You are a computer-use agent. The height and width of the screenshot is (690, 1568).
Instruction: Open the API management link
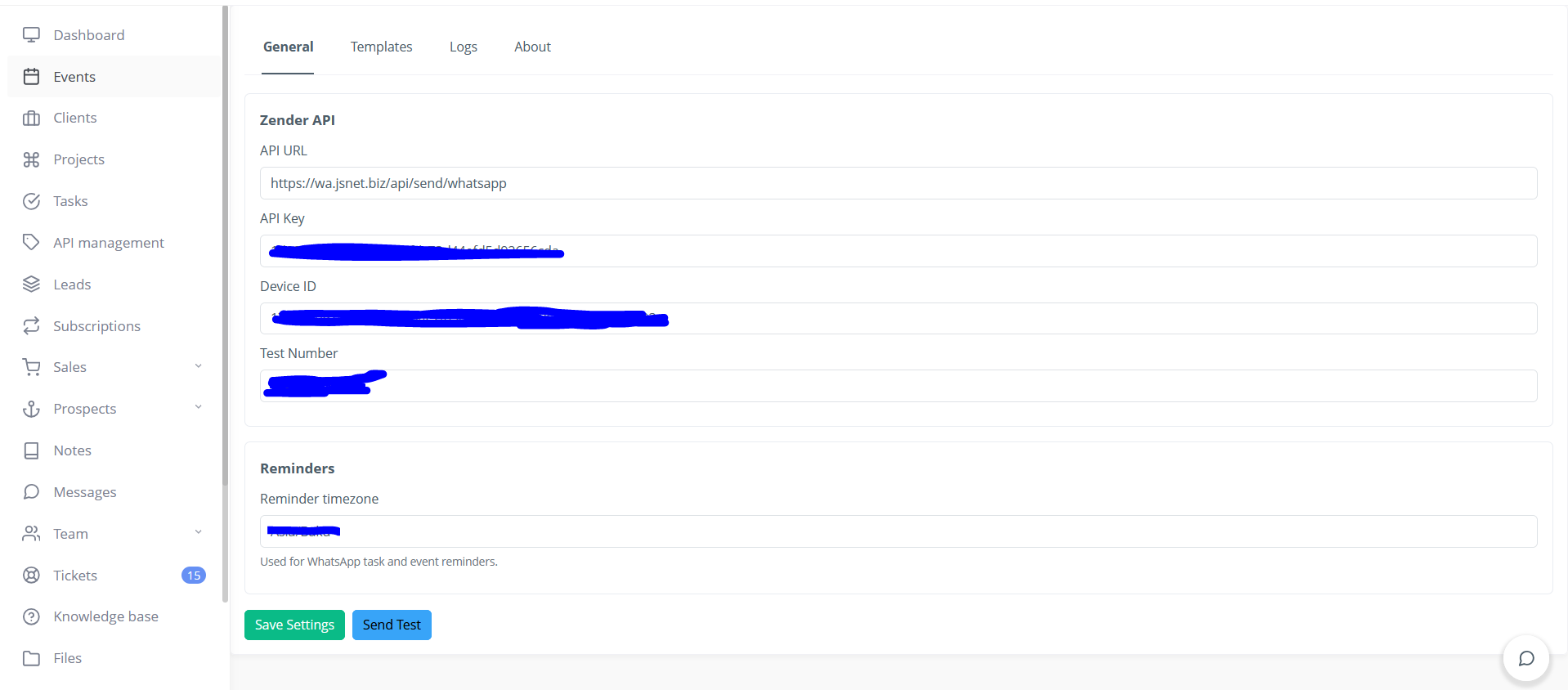(109, 243)
